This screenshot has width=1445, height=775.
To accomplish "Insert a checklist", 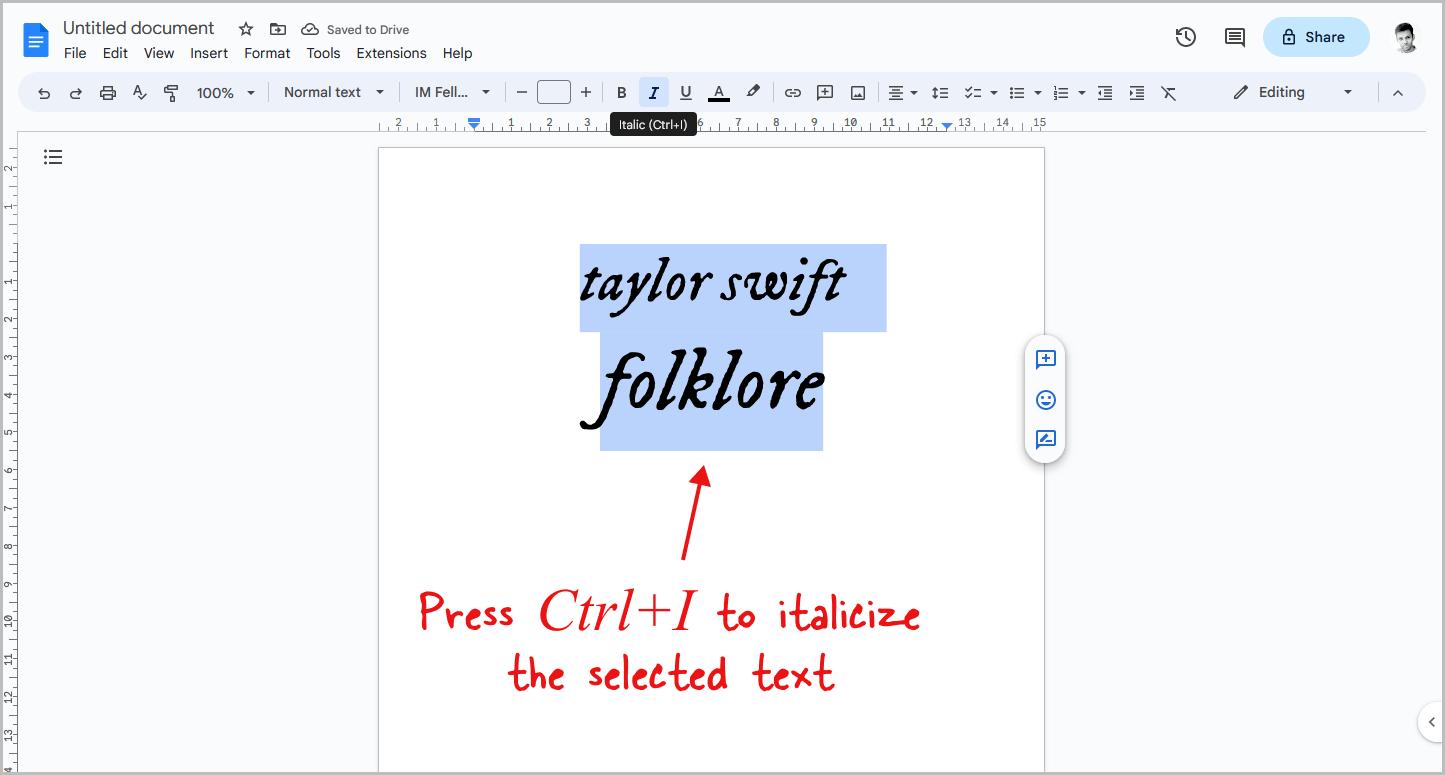I will click(x=972, y=93).
